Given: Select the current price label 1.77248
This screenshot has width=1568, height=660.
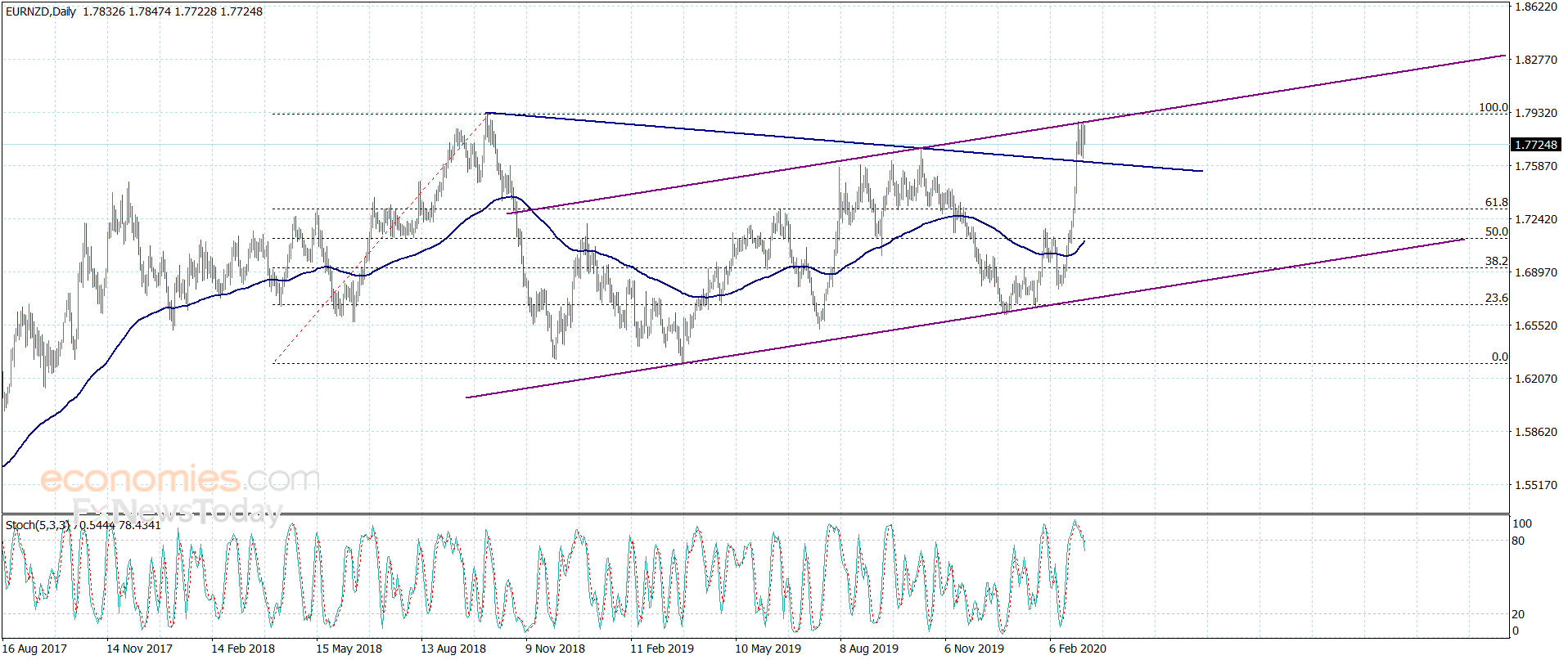Looking at the screenshot, I should click(1536, 145).
